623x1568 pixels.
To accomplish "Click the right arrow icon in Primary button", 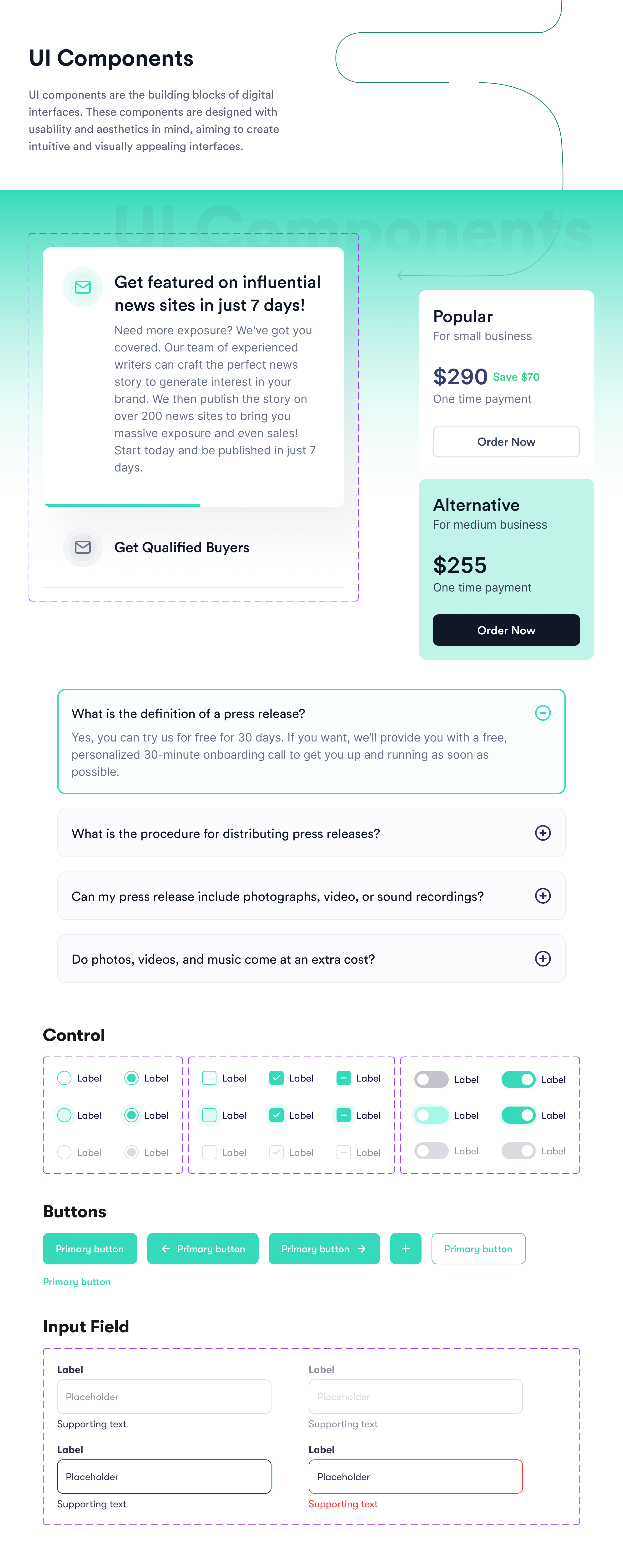I will point(362,1248).
